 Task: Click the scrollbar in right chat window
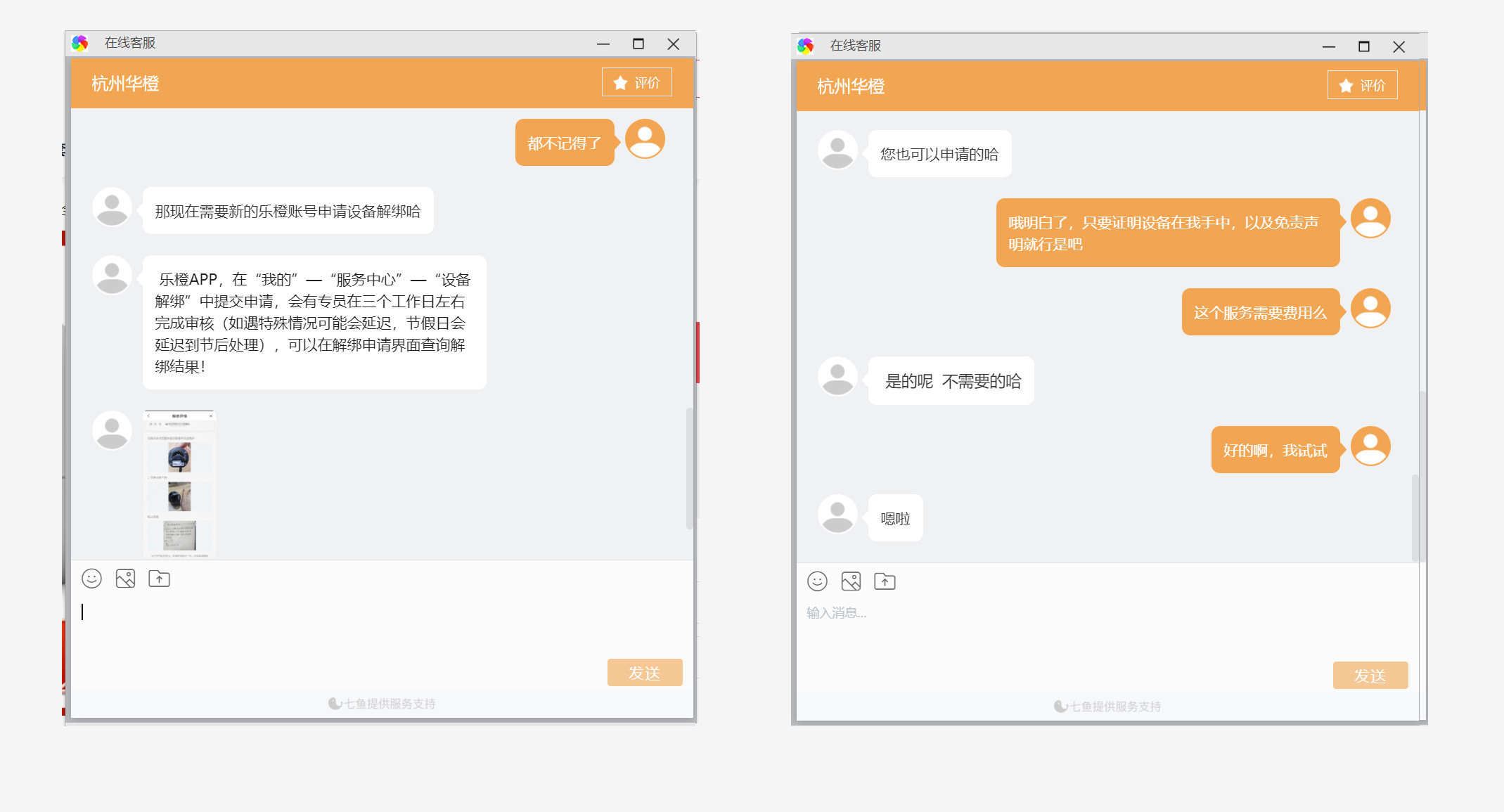(x=1415, y=517)
